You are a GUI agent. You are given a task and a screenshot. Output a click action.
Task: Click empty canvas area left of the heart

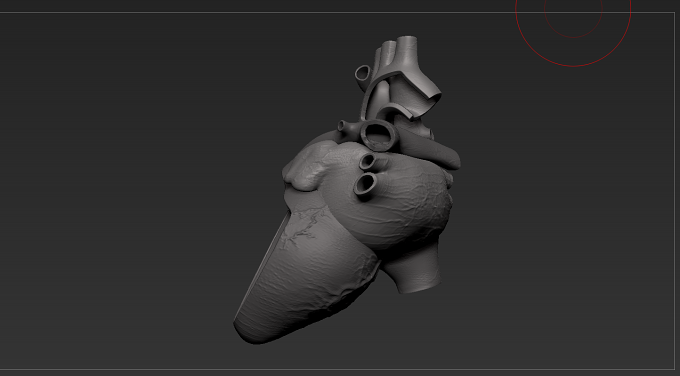pos(130,195)
